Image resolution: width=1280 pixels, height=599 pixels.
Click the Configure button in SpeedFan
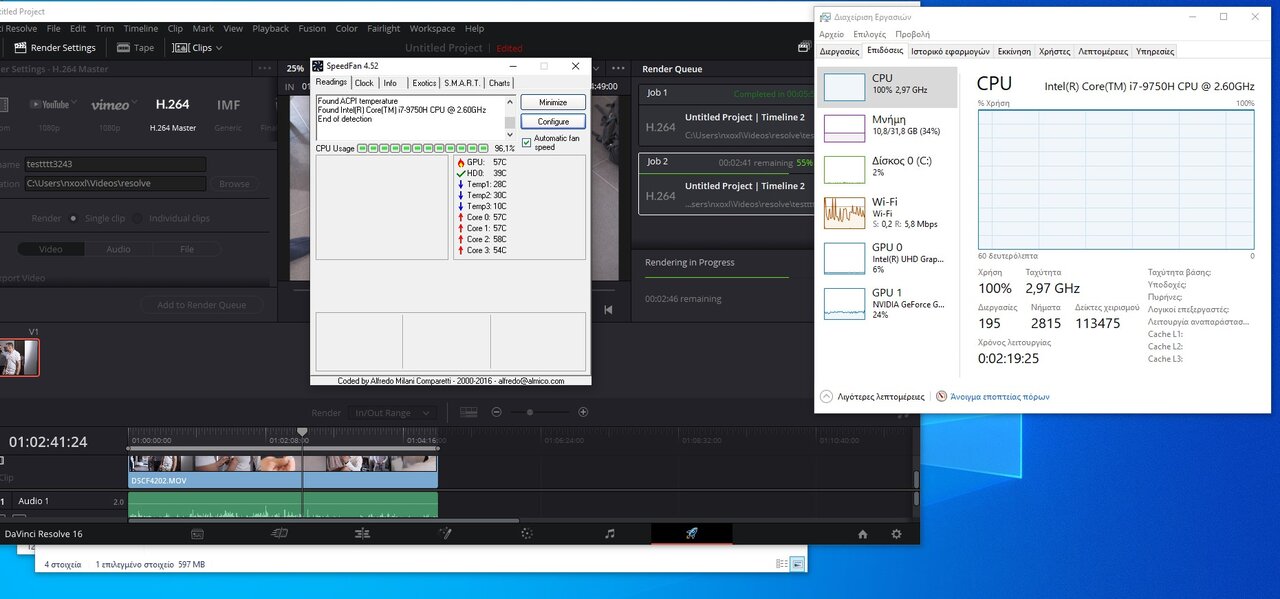tap(553, 122)
